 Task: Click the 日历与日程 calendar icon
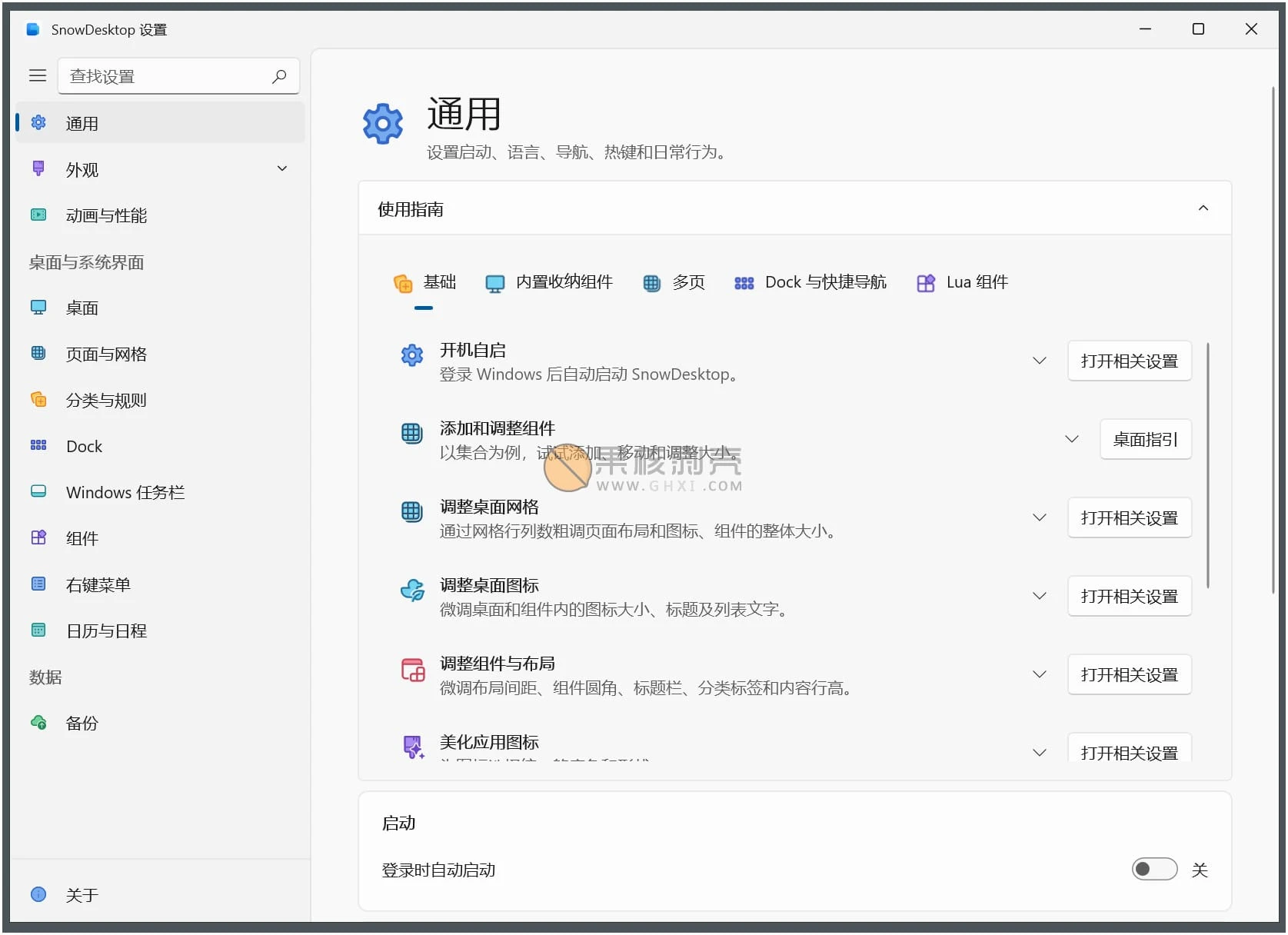tap(38, 630)
